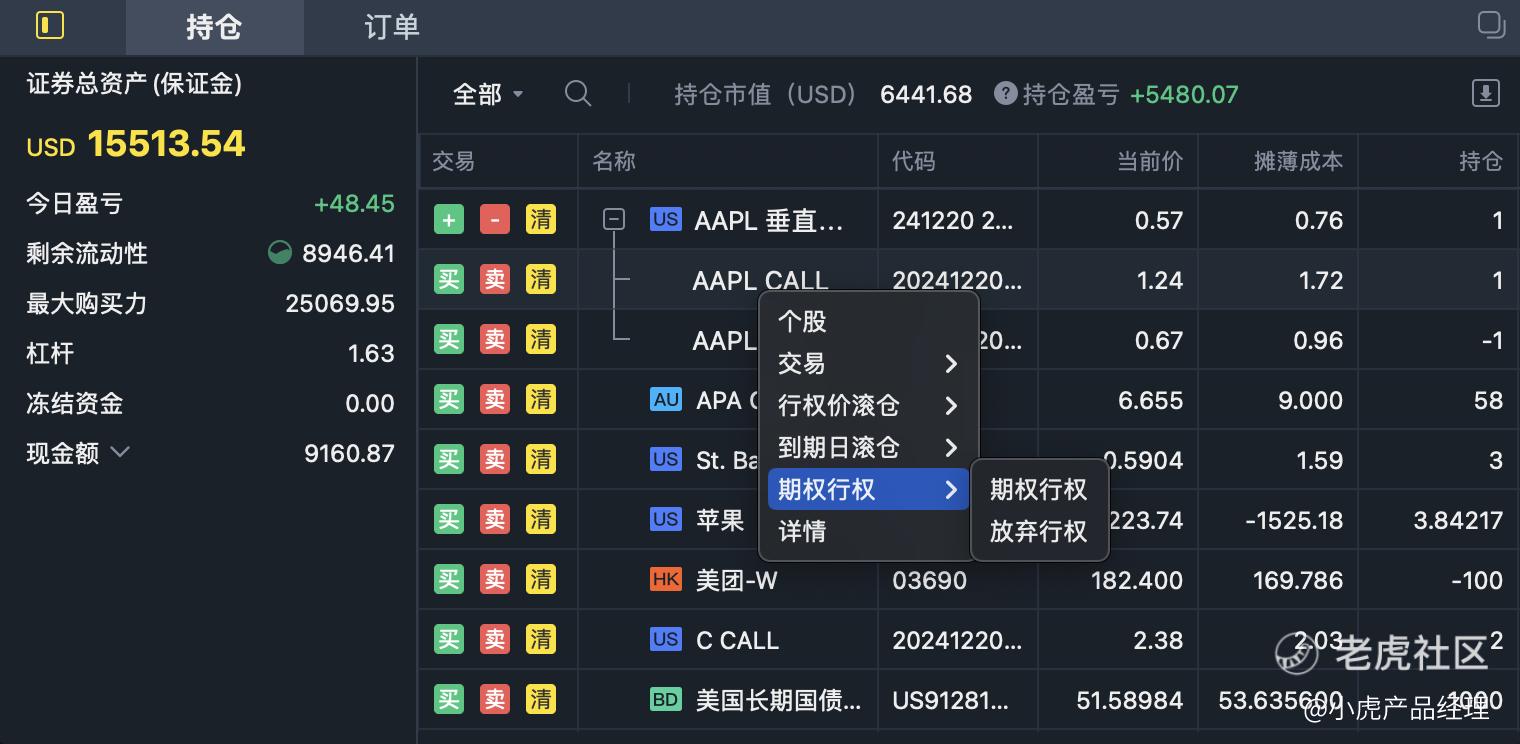Select 详情 in the context menu
Viewport: 1520px width, 744px height.
868,532
